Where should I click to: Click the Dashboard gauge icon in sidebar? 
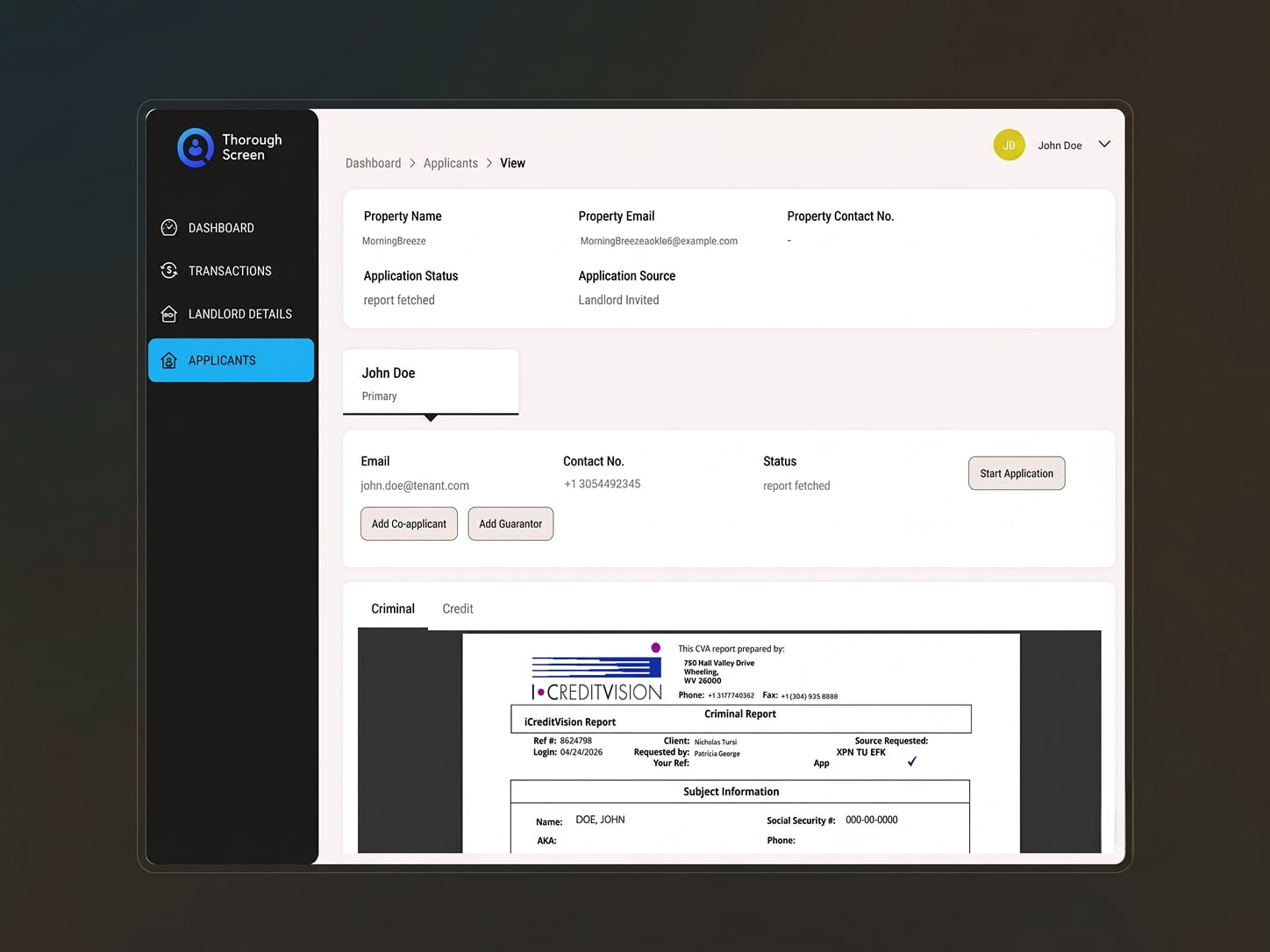click(x=169, y=228)
